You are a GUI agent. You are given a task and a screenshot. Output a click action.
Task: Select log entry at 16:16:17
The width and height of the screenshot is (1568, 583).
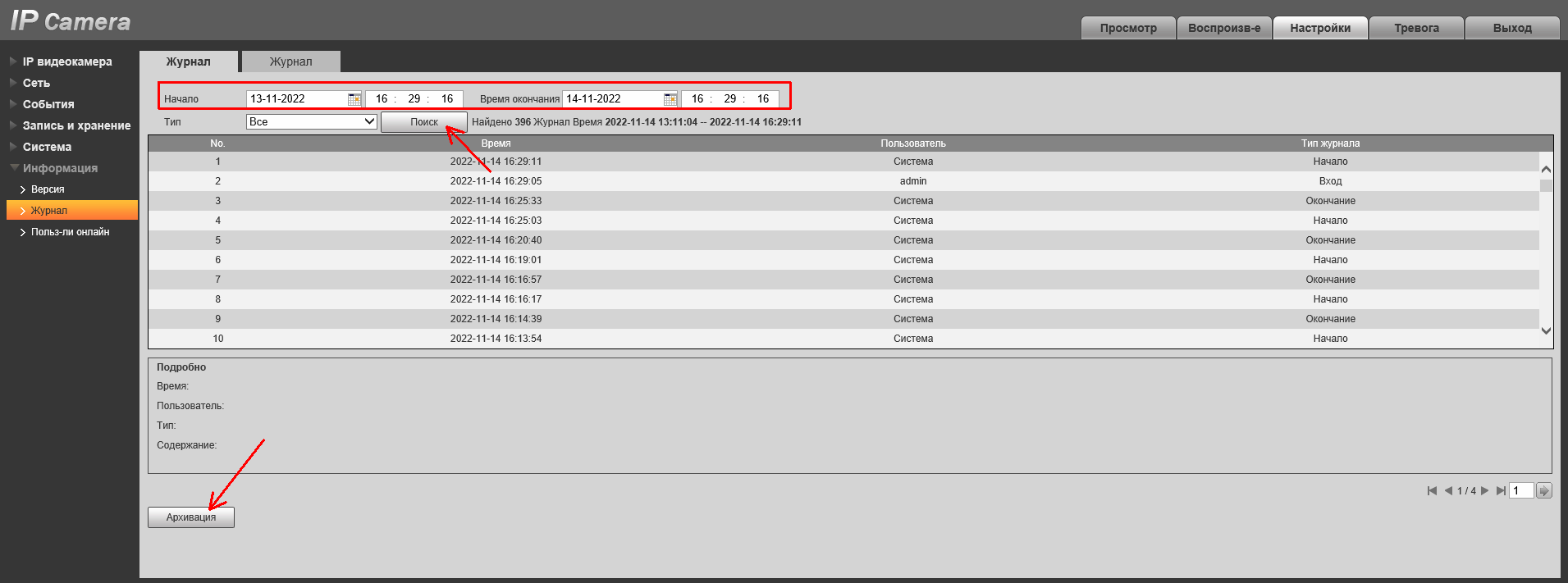click(843, 299)
